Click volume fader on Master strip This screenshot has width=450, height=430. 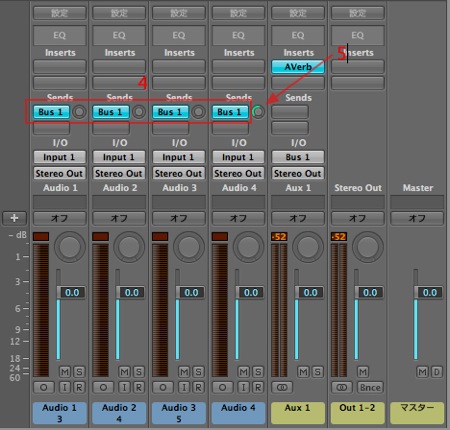[428, 292]
